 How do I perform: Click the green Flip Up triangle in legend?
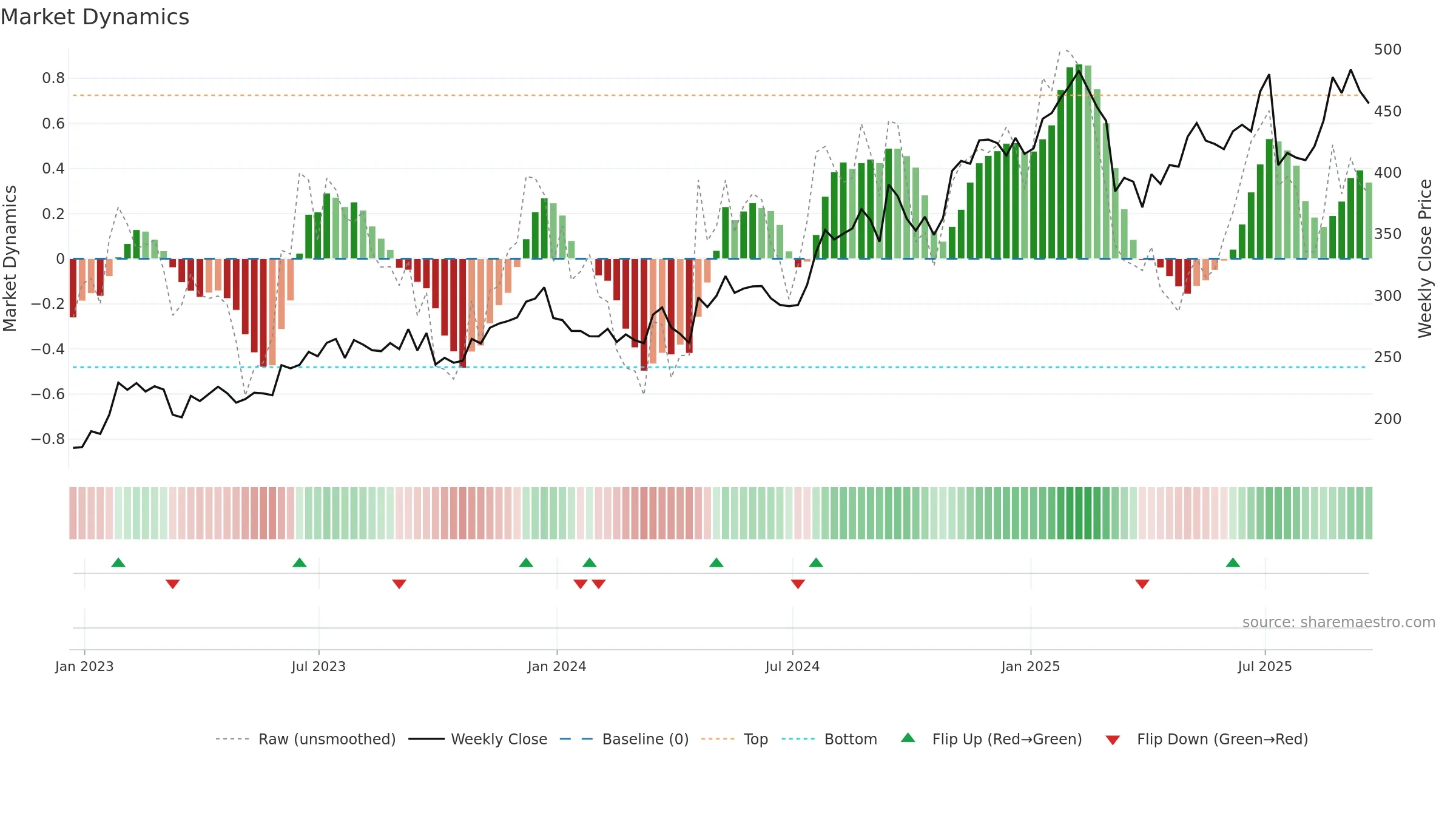908,738
